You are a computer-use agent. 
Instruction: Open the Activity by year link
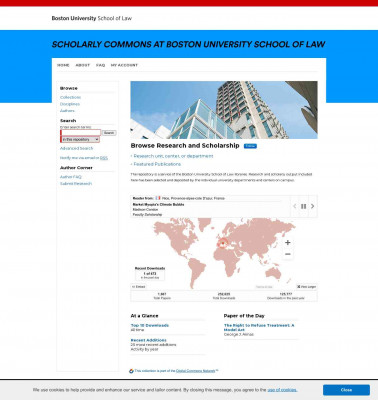[144, 349]
